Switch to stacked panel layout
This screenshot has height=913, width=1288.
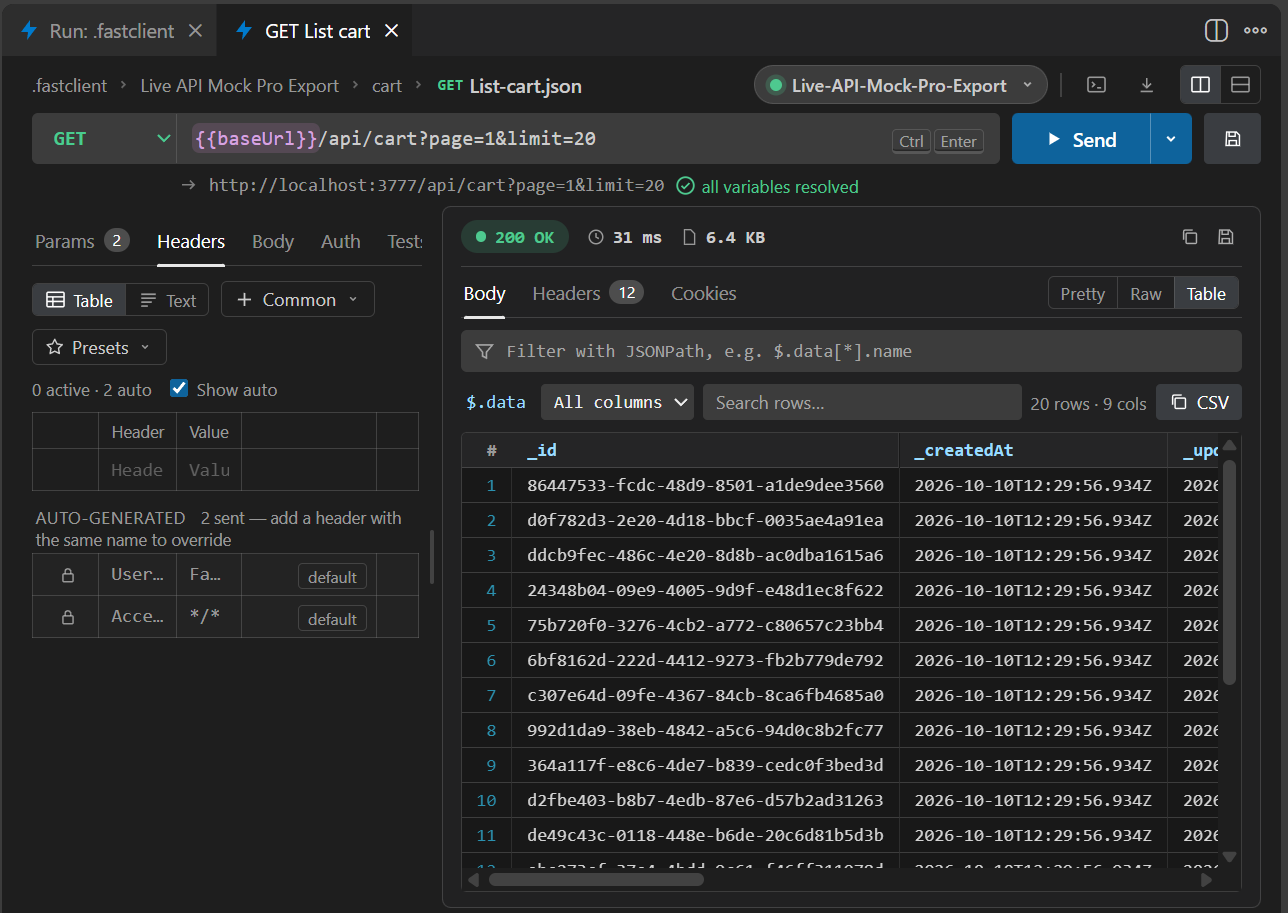point(1241,85)
